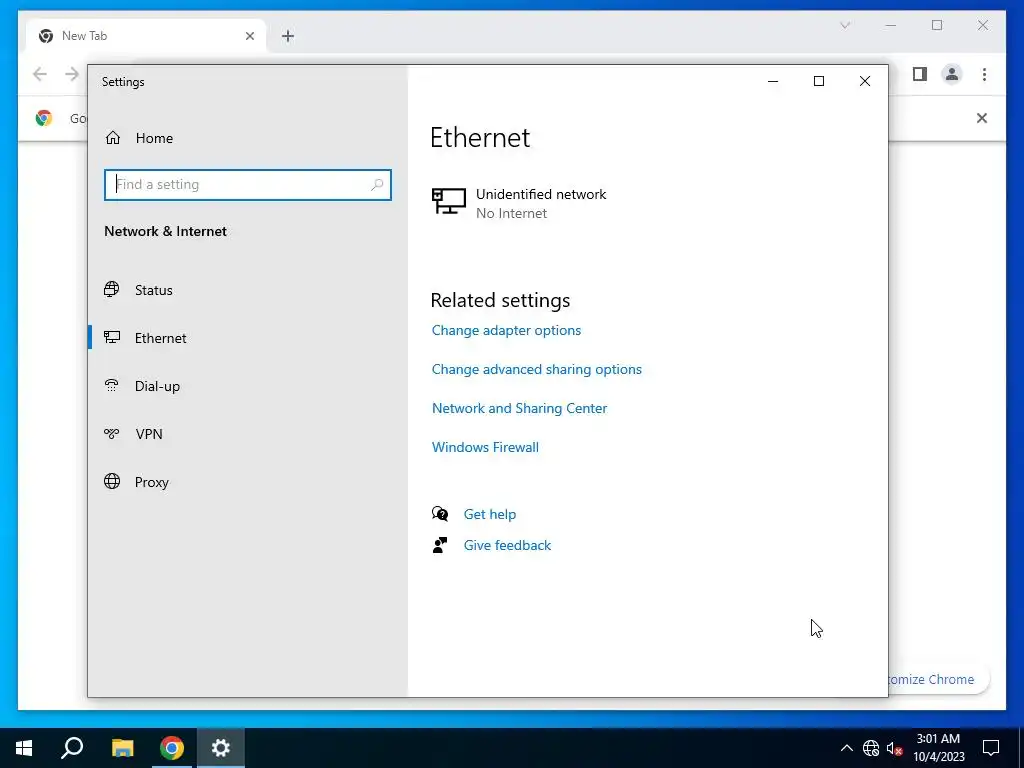This screenshot has height=768, width=1024.
Task: Maximize the Settings window
Action: (x=819, y=81)
